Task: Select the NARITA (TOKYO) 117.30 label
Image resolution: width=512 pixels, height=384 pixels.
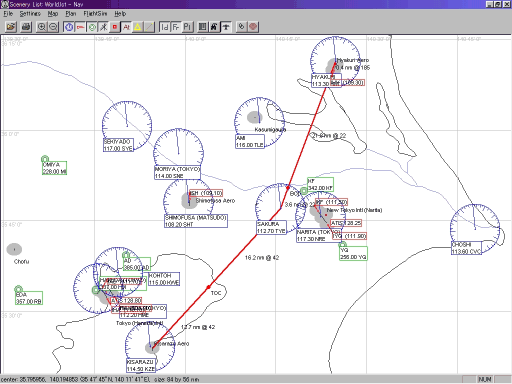Action: tap(318, 235)
